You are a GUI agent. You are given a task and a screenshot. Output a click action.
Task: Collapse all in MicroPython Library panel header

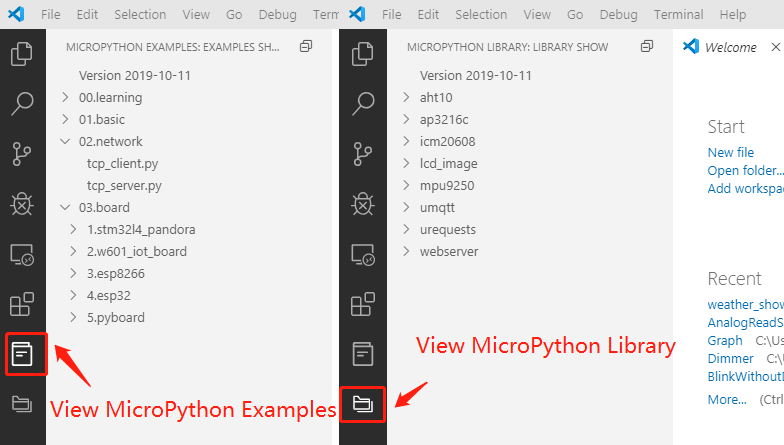click(647, 47)
